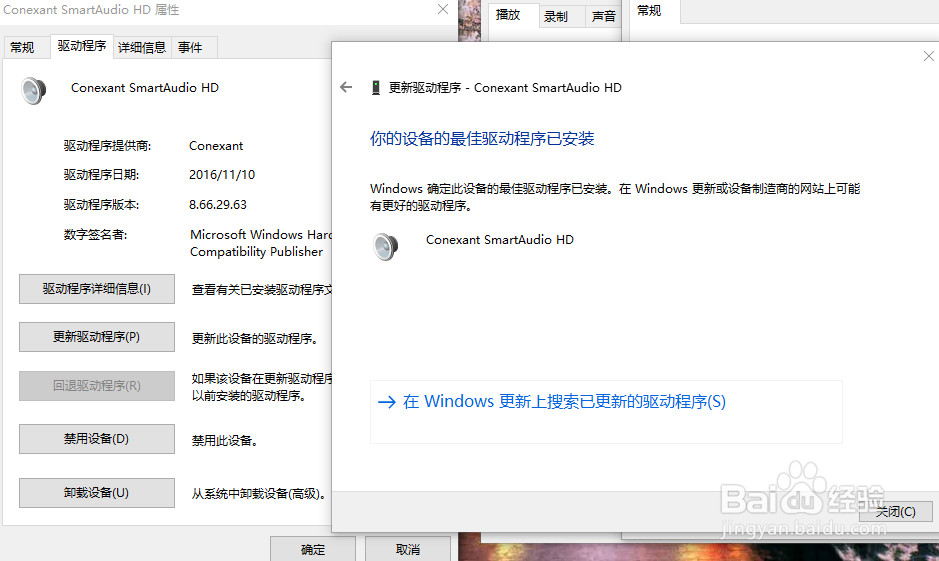The image size is (939, 561).
Task: Click the Microsoft Windows digital signer text
Action: click(261, 243)
